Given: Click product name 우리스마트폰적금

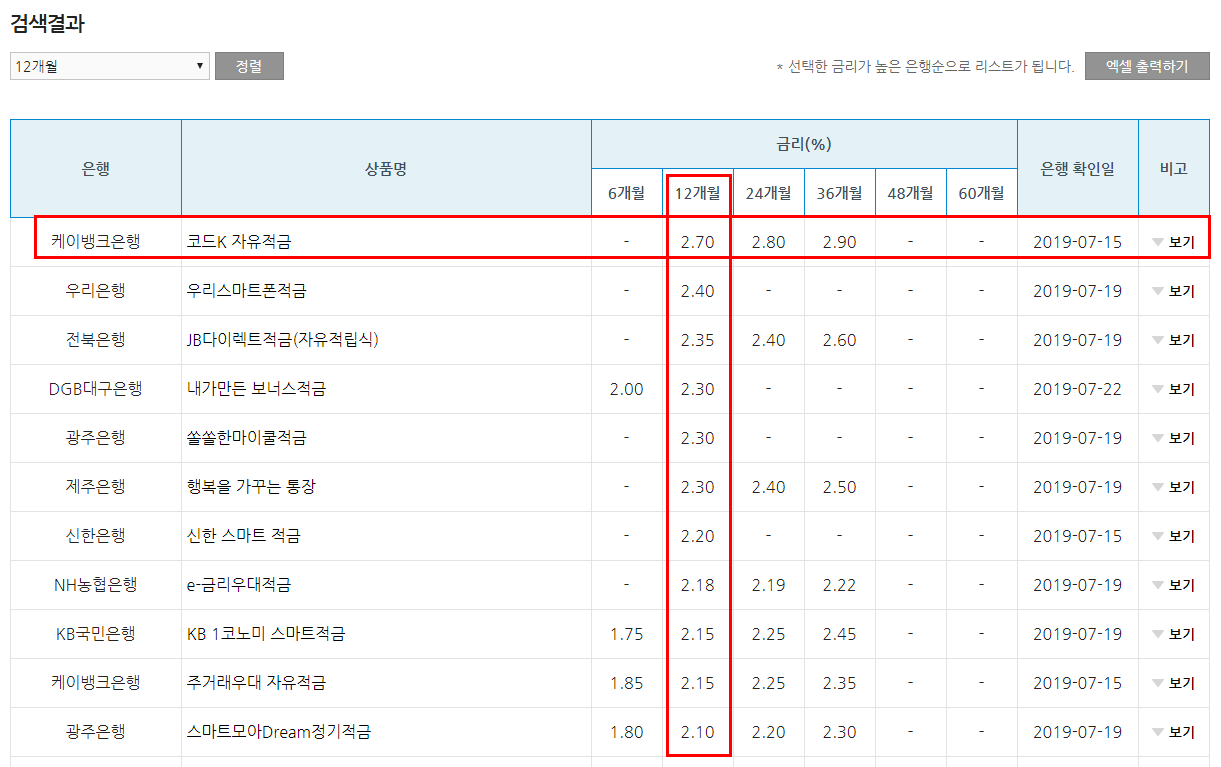Looking at the screenshot, I should 247,291.
